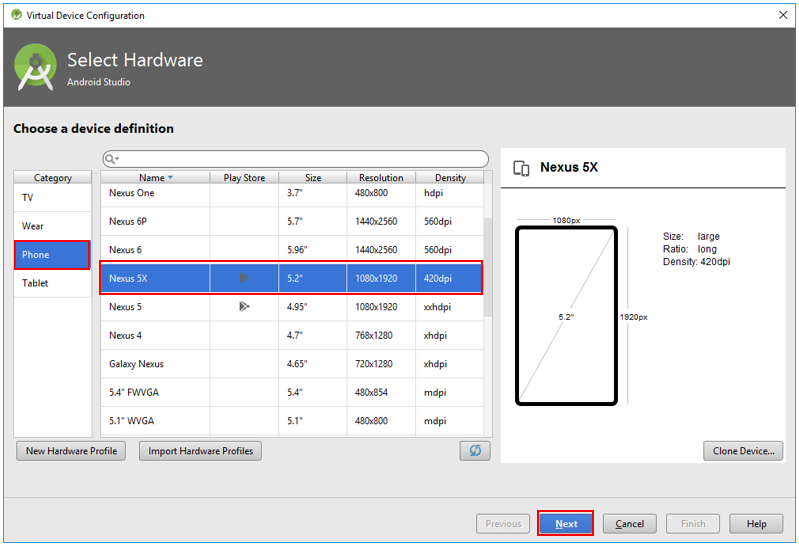Click the Resolution column header
The height and width of the screenshot is (546, 799).
[381, 177]
